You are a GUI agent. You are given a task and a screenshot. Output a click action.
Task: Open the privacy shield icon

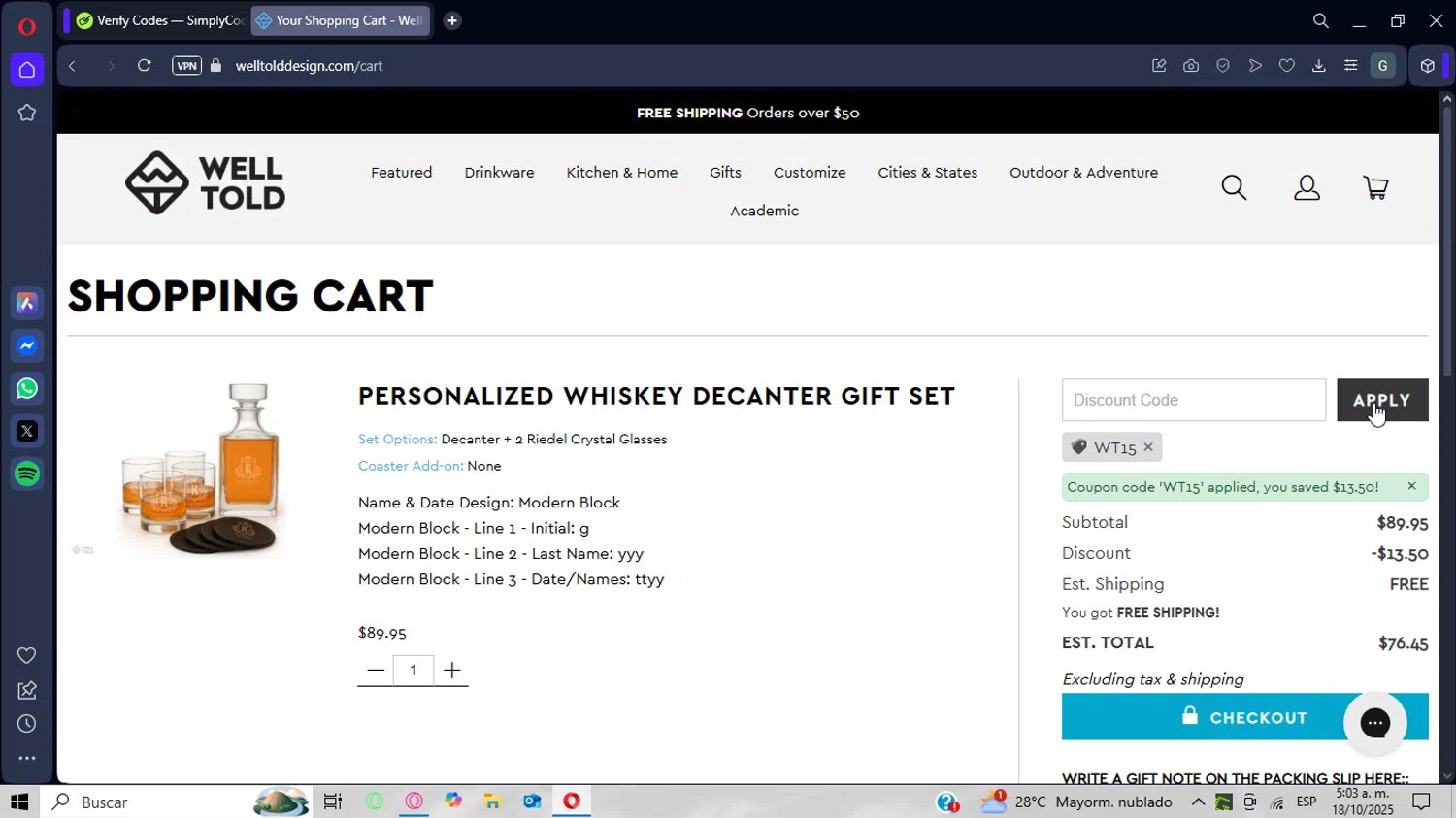coord(1223,66)
